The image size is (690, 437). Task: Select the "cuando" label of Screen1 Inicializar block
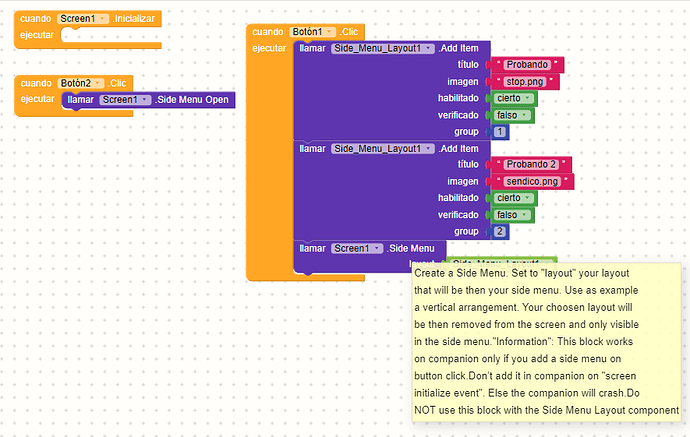click(36, 19)
